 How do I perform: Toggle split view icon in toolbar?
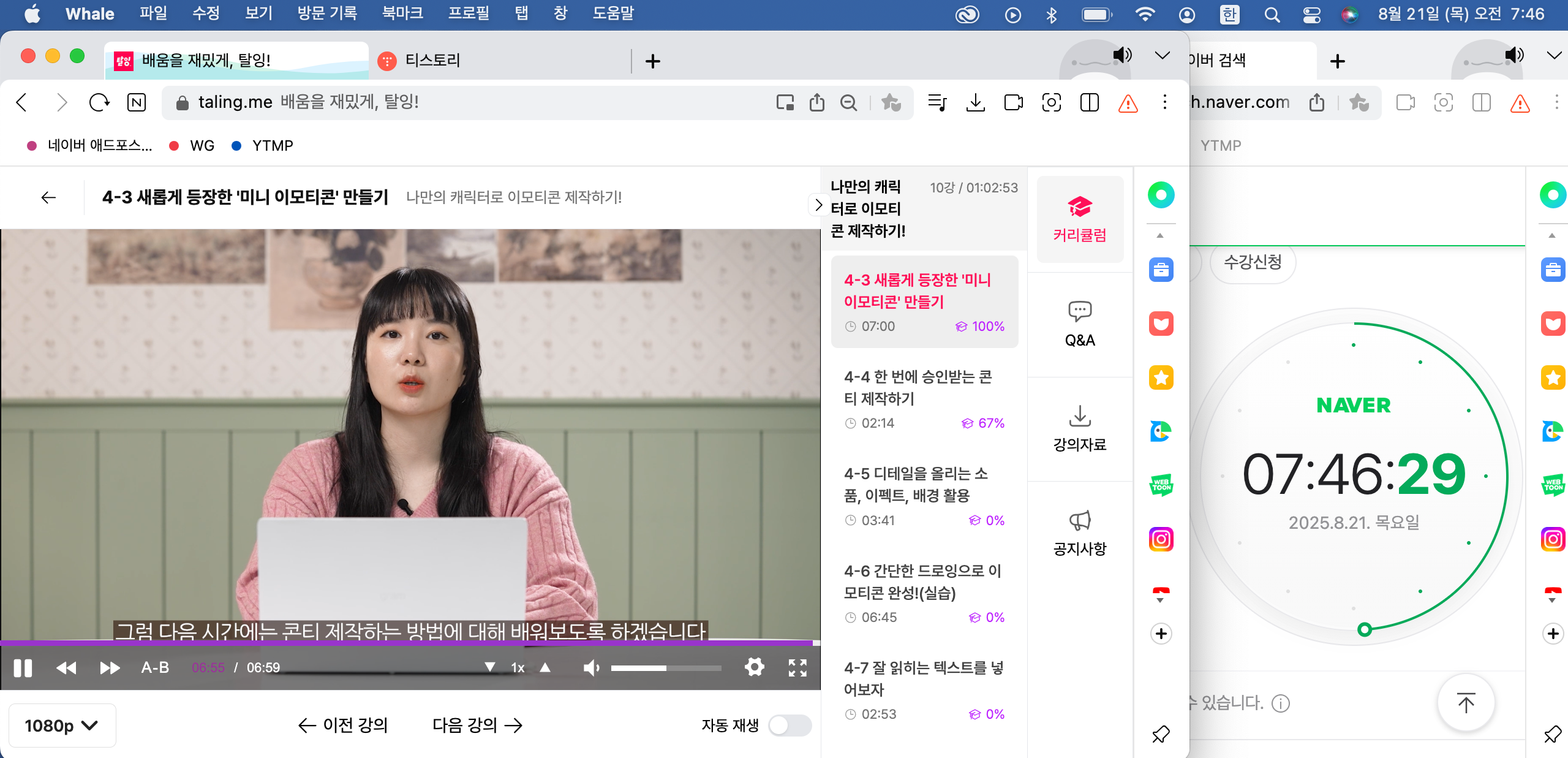pos(1089,102)
